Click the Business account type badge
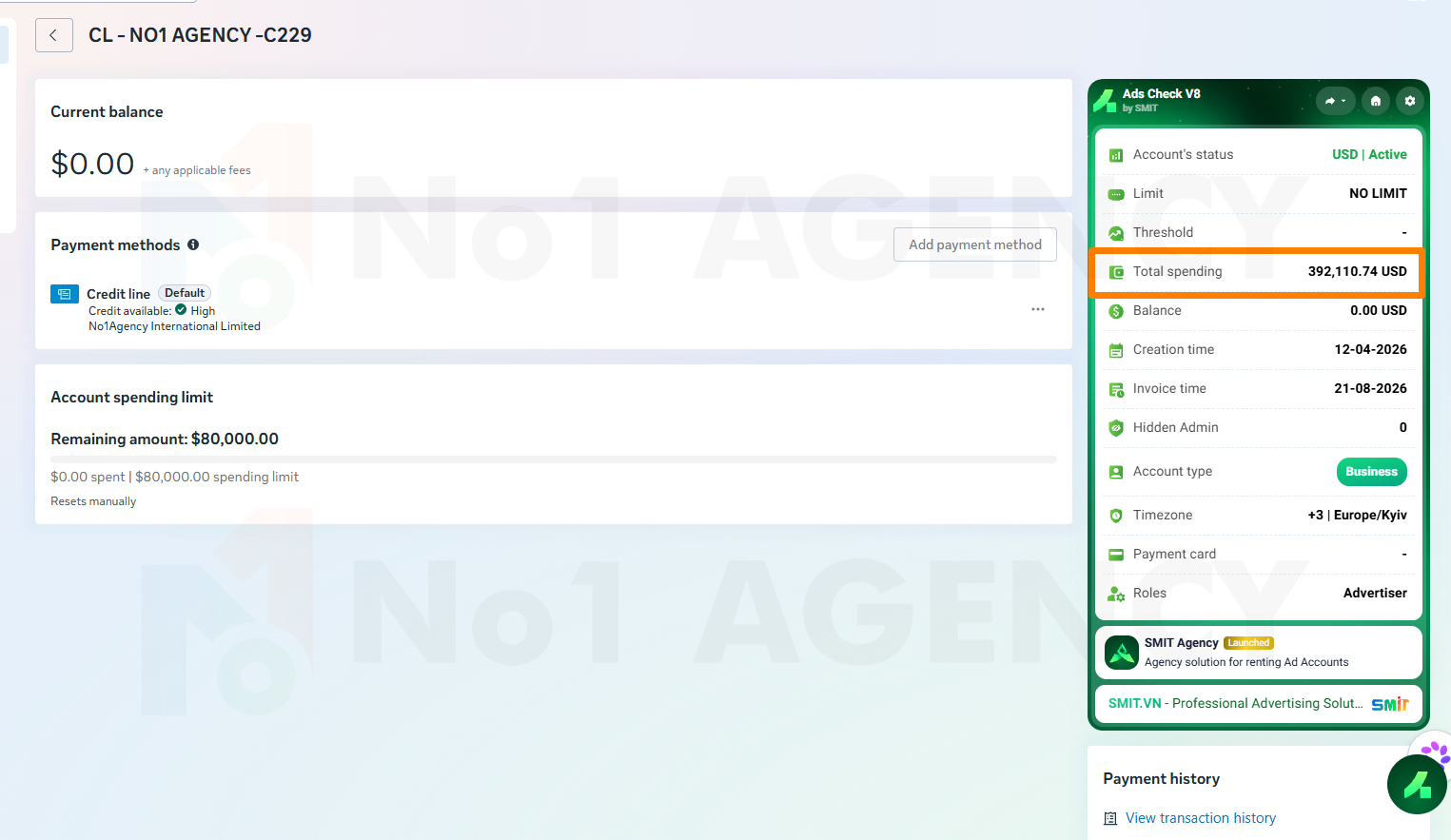 tap(1371, 472)
